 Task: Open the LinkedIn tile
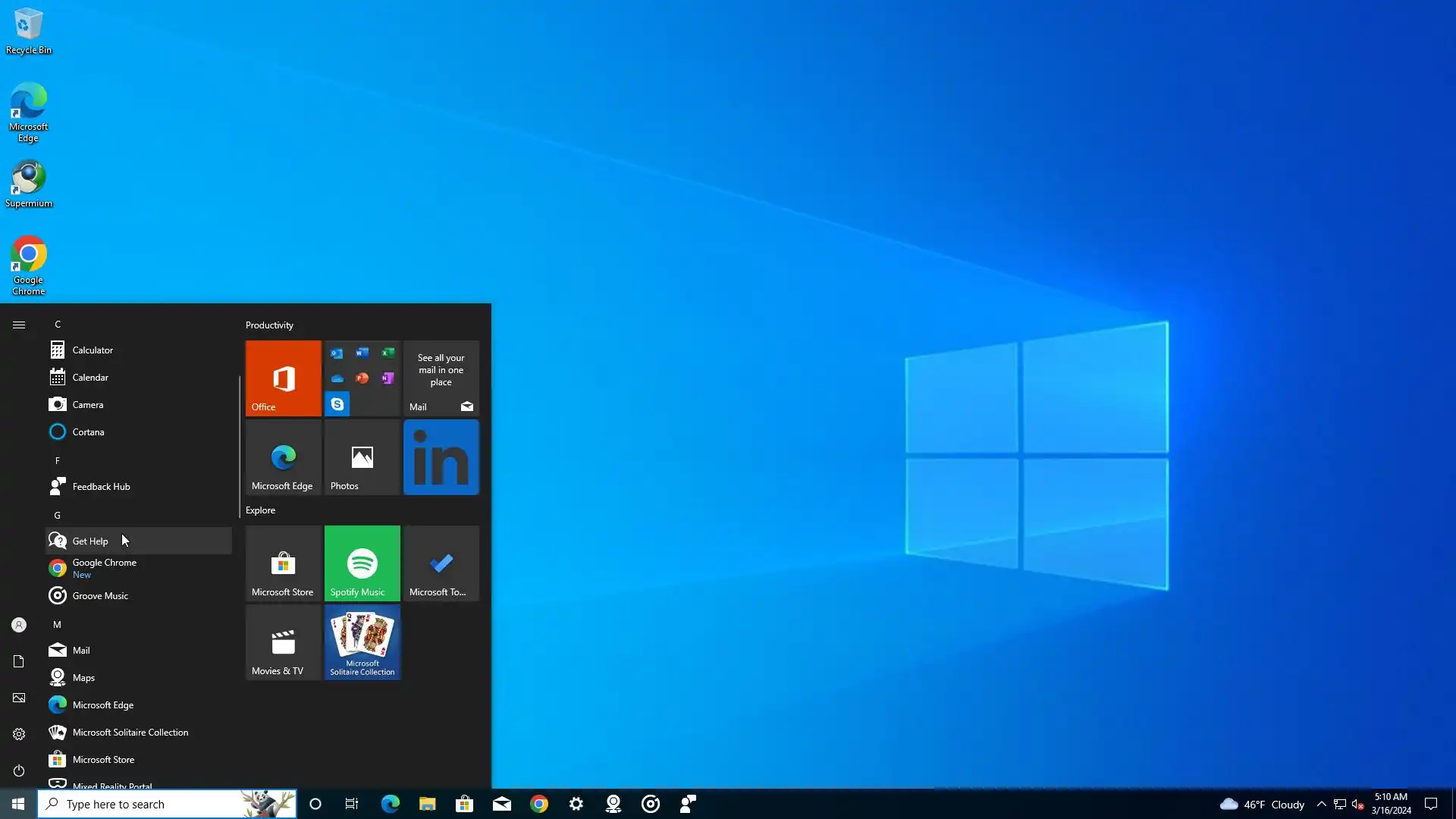[441, 457]
